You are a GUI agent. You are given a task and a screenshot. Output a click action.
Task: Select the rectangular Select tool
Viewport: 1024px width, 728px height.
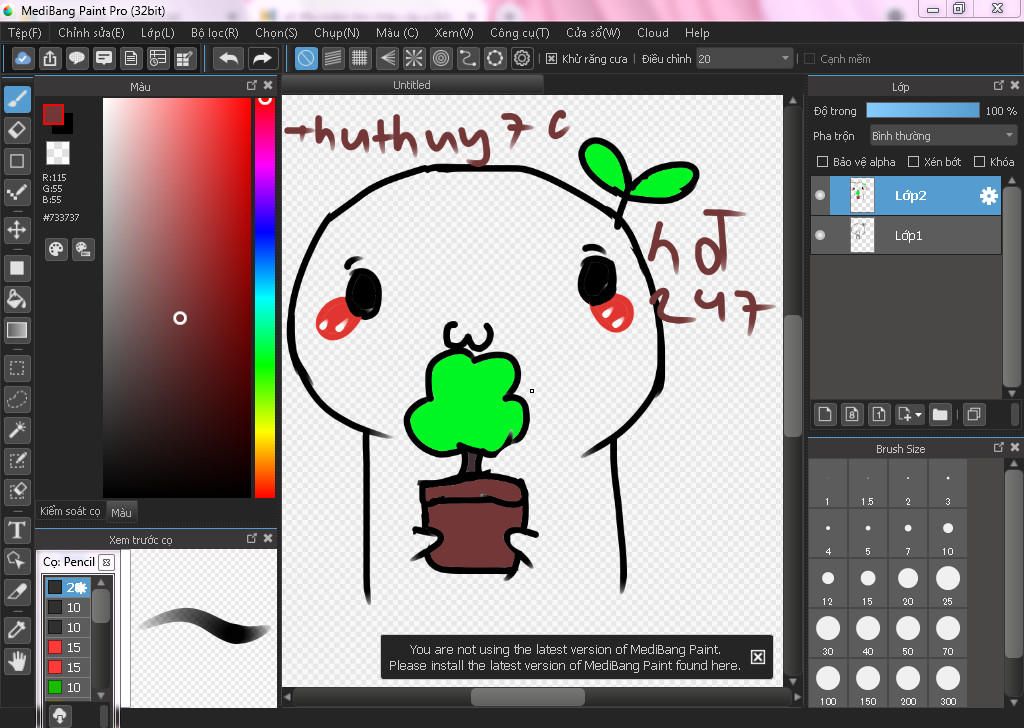[x=17, y=369]
